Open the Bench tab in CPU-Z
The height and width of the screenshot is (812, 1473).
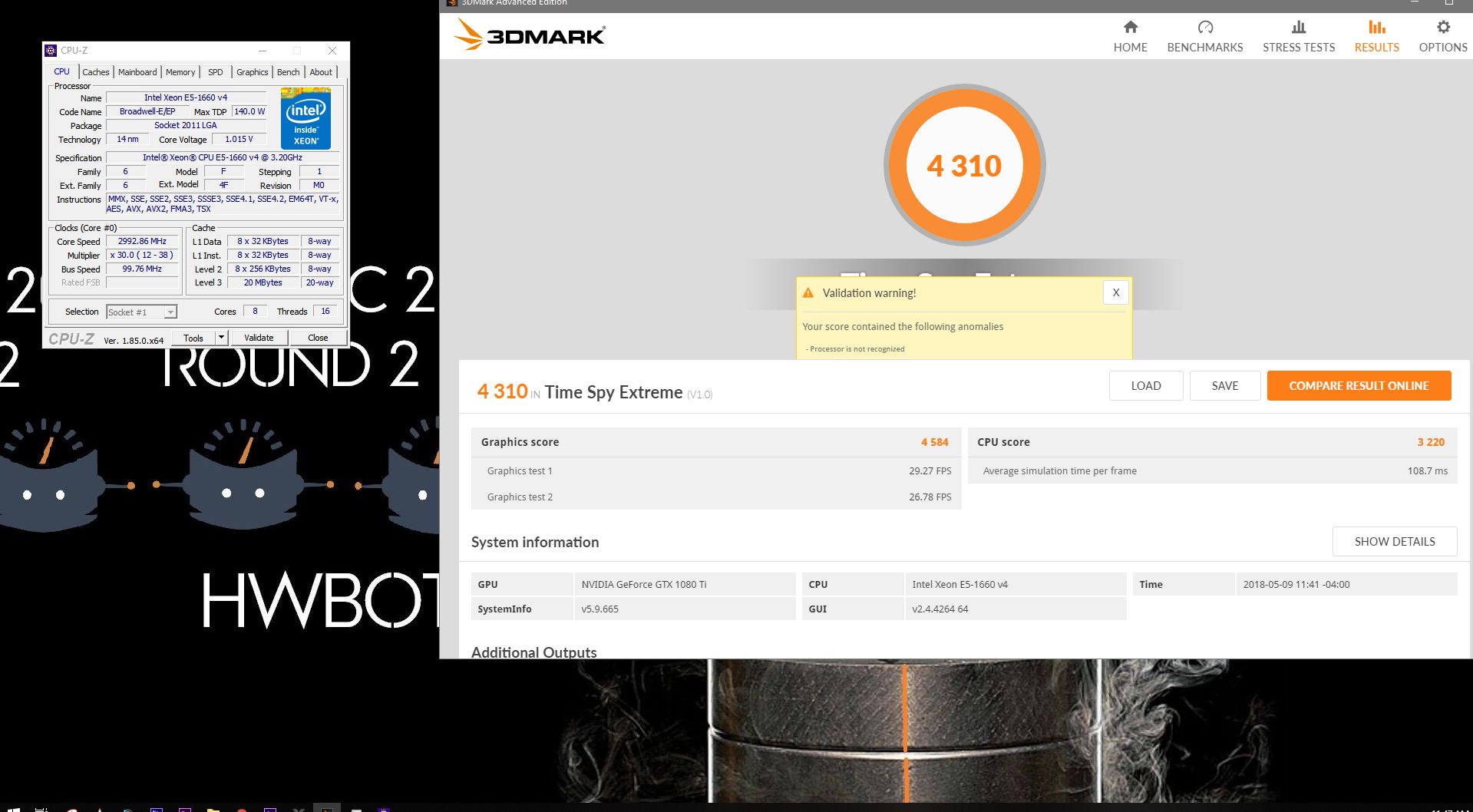pyautogui.click(x=289, y=72)
